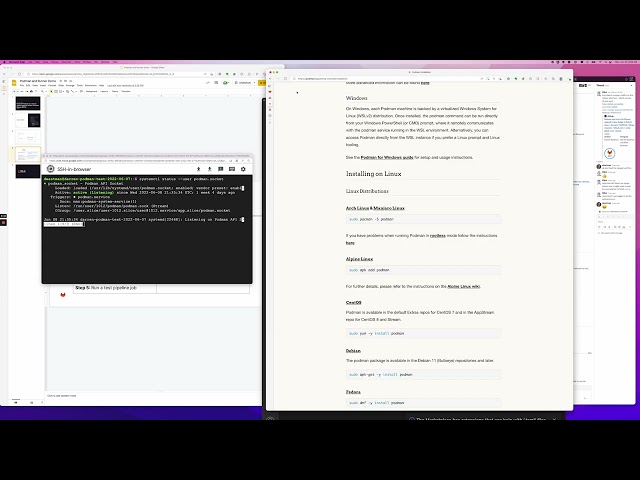Open the File menu in Google Slides

[x=22, y=86]
